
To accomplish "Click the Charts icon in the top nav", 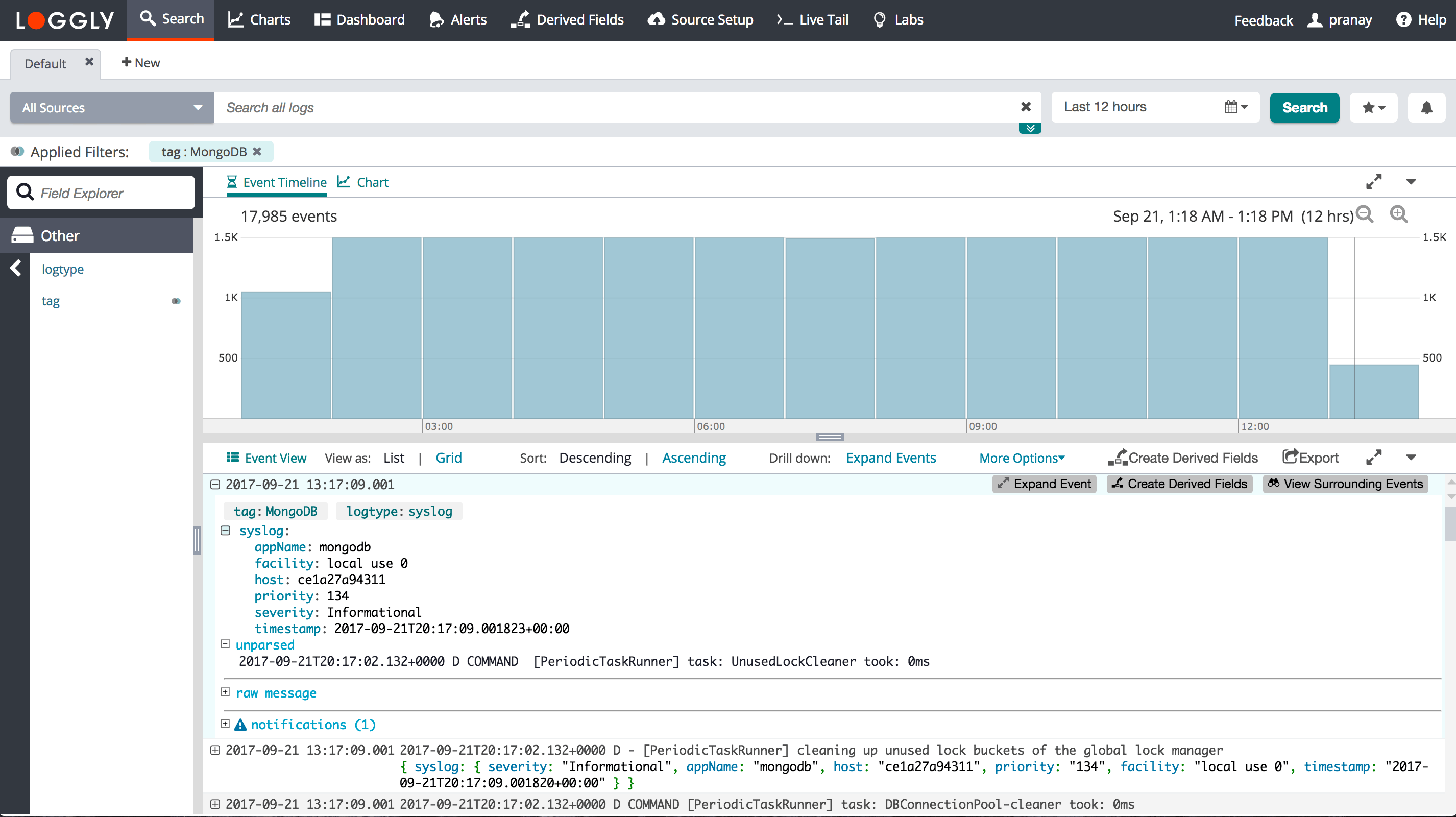I will point(258,19).
